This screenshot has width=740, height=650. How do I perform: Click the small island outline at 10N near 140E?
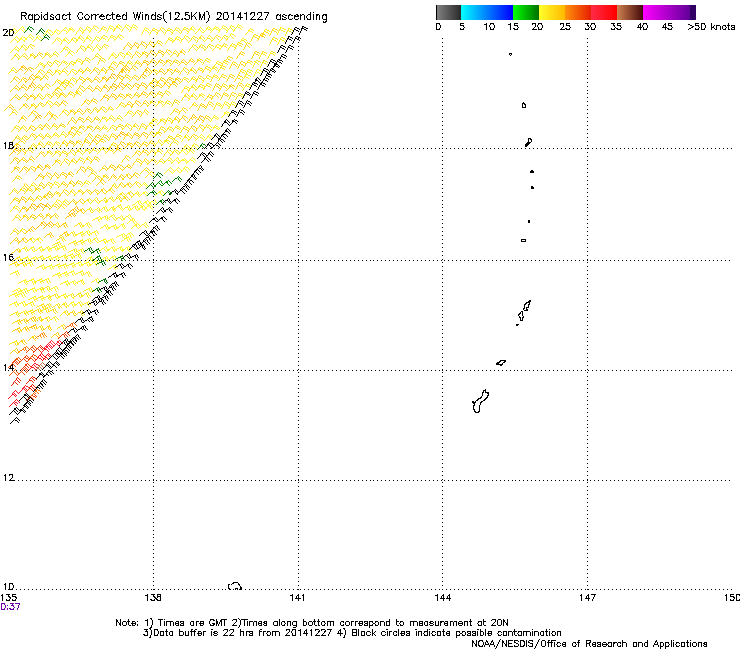click(235, 586)
